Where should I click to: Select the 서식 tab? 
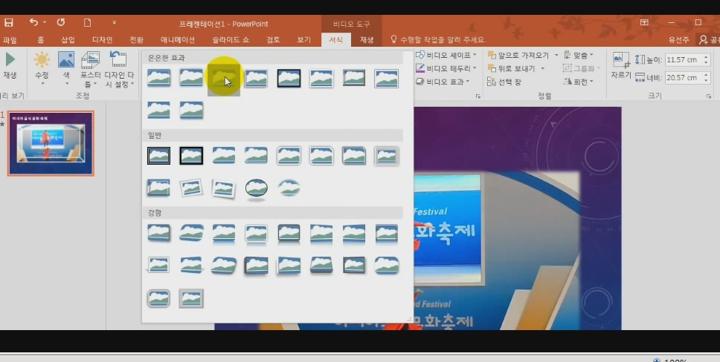(x=336, y=40)
